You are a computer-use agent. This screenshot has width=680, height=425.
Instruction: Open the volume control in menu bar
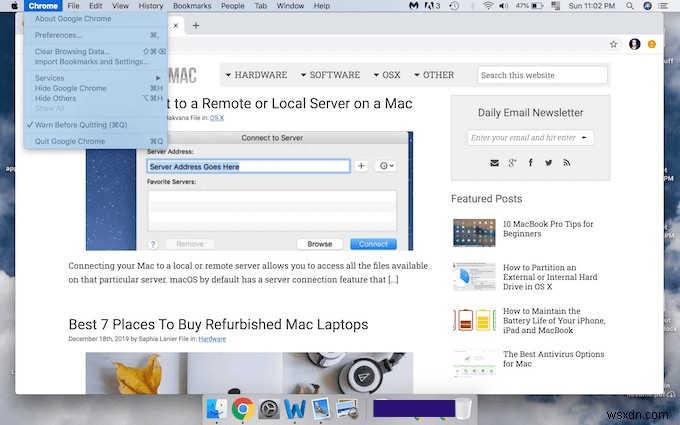503,6
